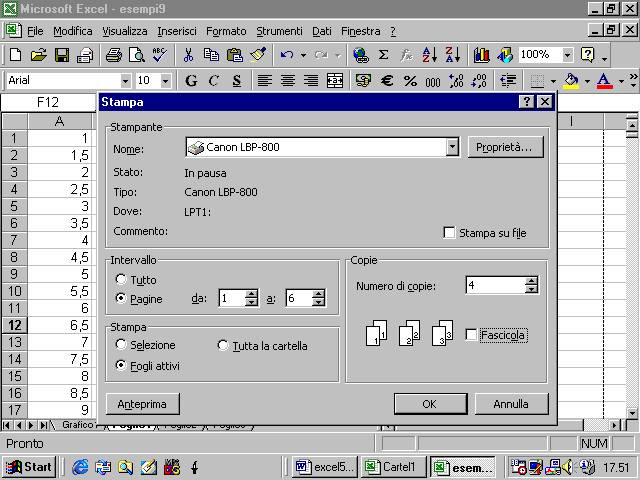Enable the Stampa su file checkbox
Screen dimensions: 640x480
tap(449, 233)
